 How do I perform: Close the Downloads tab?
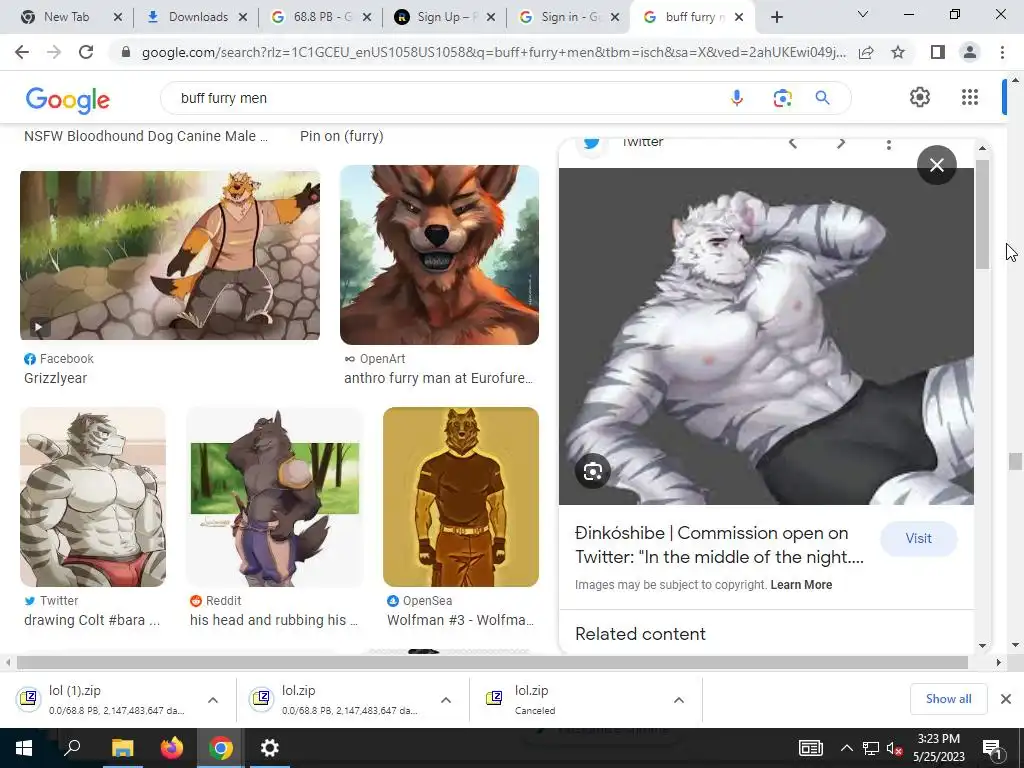pyautogui.click(x=243, y=18)
